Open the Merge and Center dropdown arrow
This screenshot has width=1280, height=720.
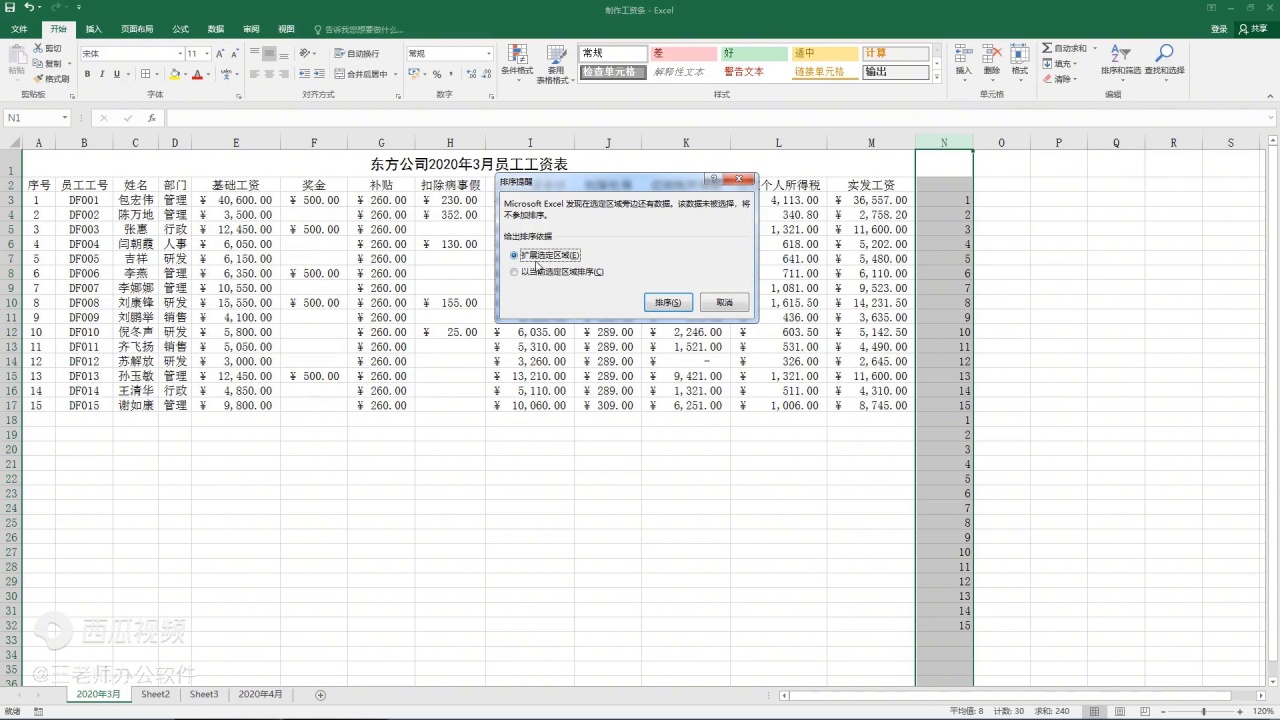point(395,74)
